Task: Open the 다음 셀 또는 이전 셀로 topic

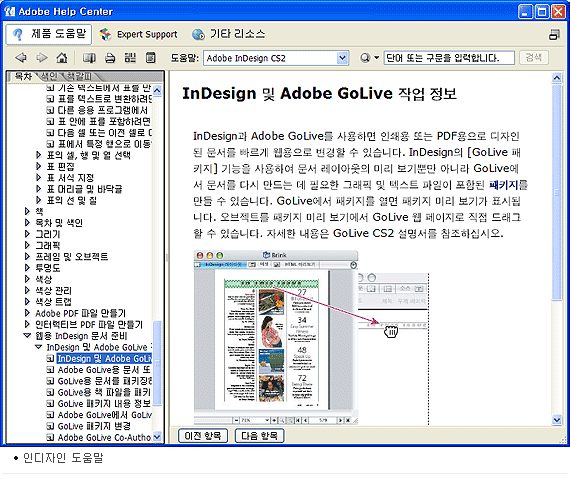Action: coord(104,133)
